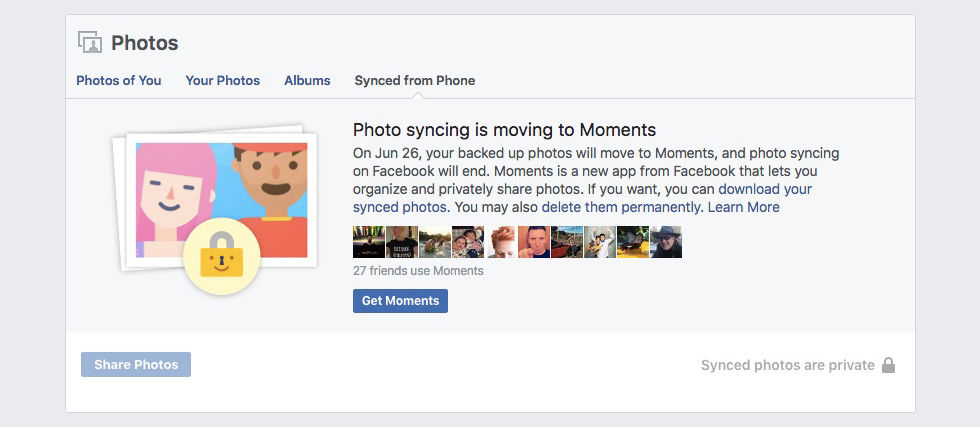Click the Get Moments button

[x=401, y=301]
